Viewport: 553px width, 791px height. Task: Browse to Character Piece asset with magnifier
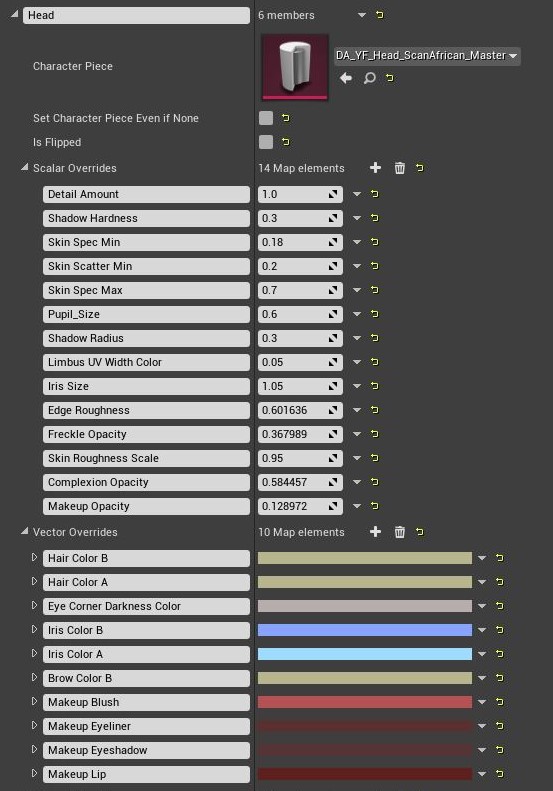click(x=370, y=78)
